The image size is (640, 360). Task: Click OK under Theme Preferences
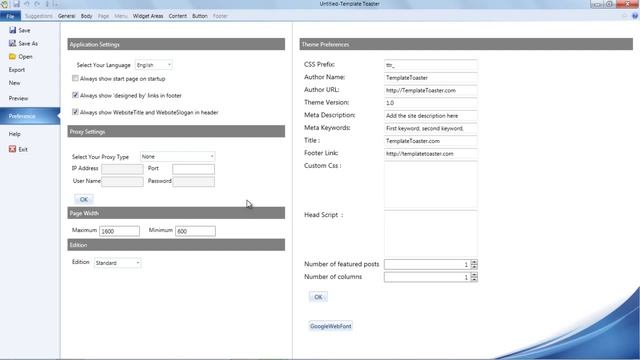click(x=318, y=297)
